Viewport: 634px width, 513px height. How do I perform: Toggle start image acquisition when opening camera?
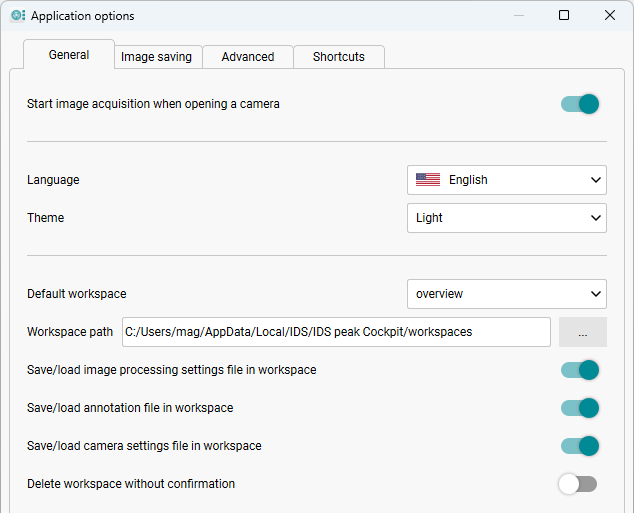580,104
